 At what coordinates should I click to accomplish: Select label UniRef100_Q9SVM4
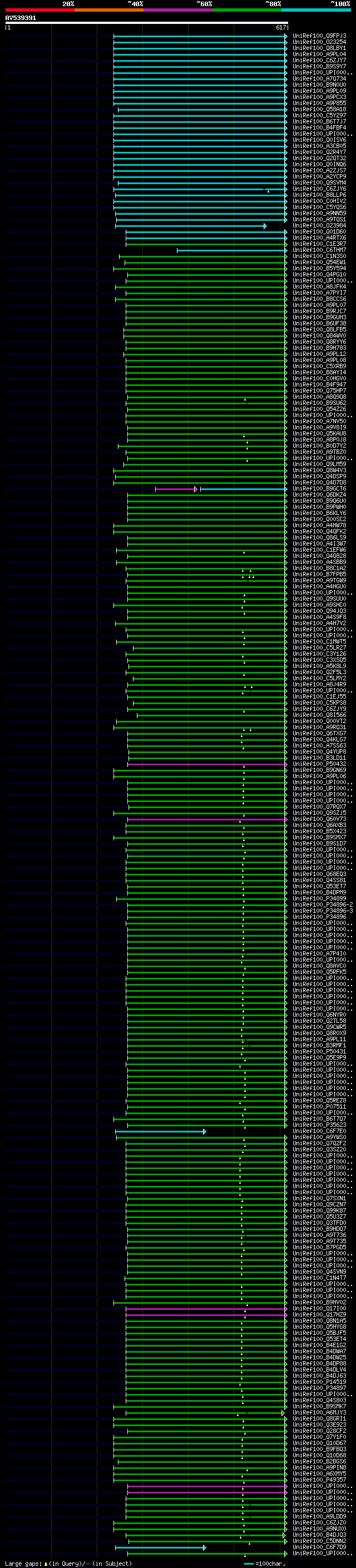coord(319,182)
